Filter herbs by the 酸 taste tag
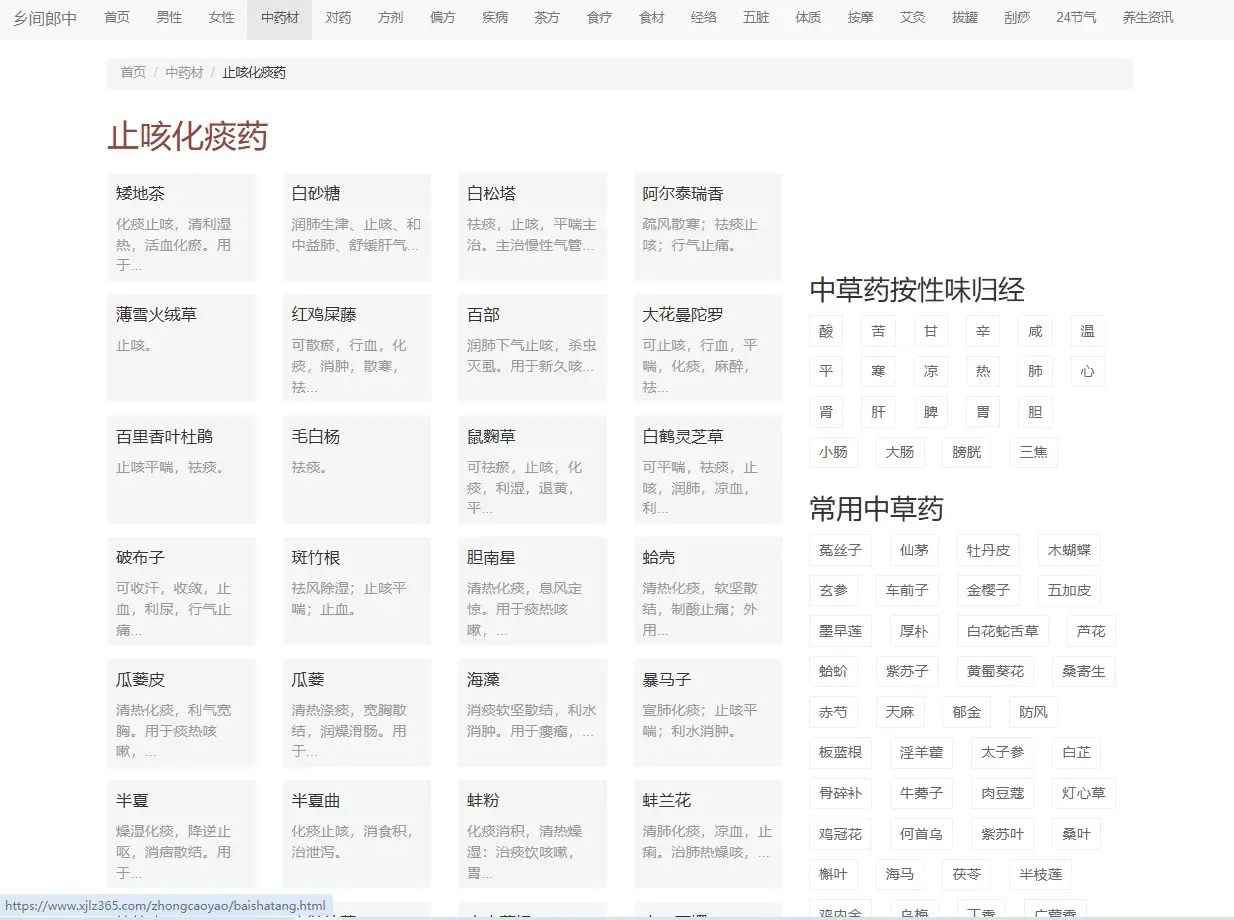This screenshot has height=920, width=1234. click(826, 331)
